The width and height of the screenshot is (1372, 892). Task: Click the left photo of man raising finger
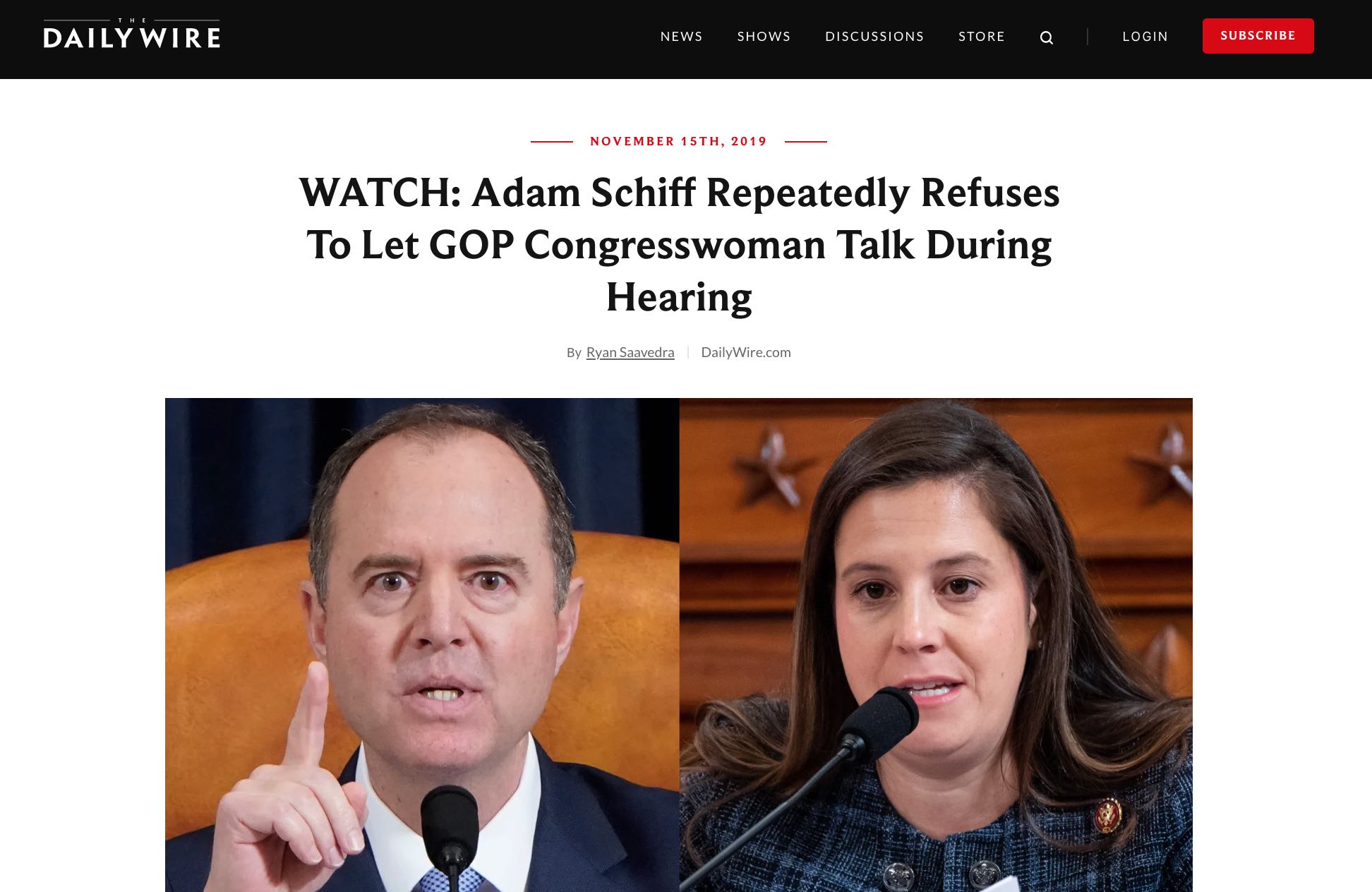point(422,645)
